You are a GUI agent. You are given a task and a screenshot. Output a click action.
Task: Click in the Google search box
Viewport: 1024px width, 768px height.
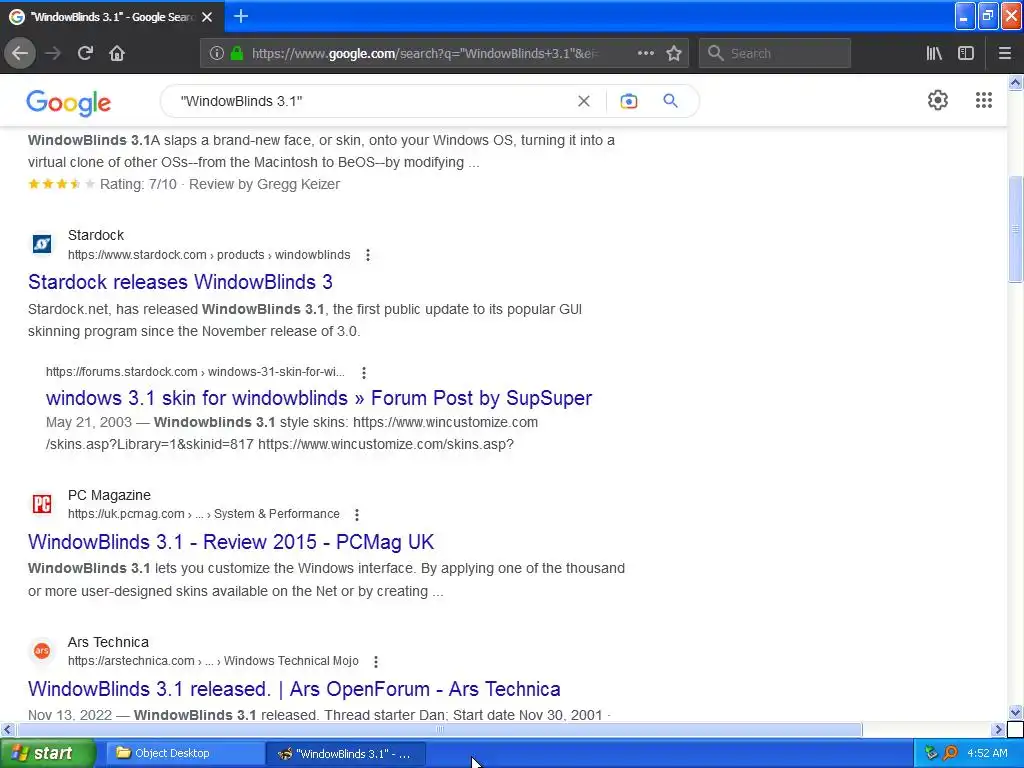(x=372, y=101)
